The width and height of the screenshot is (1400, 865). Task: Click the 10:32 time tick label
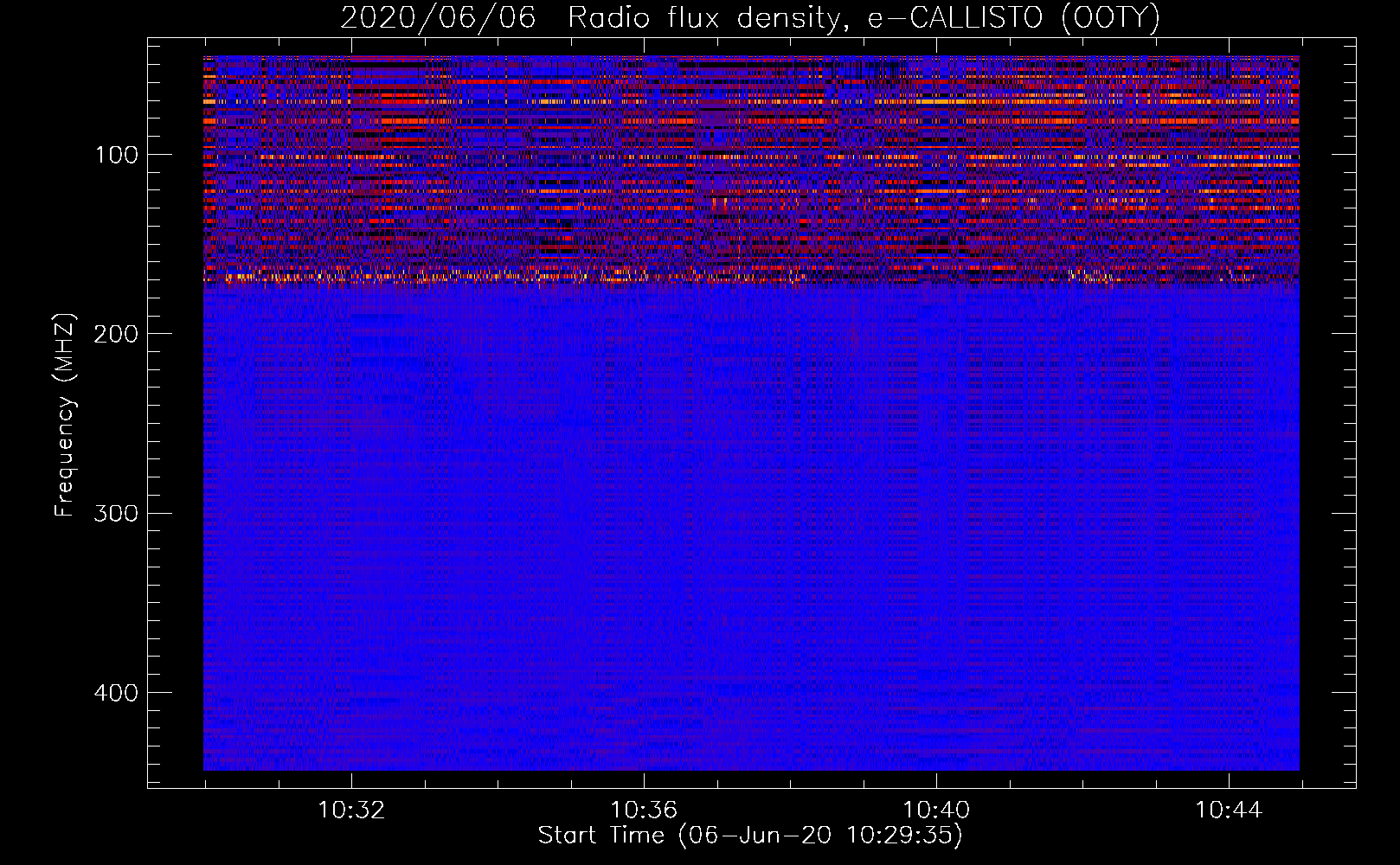pyautogui.click(x=351, y=811)
